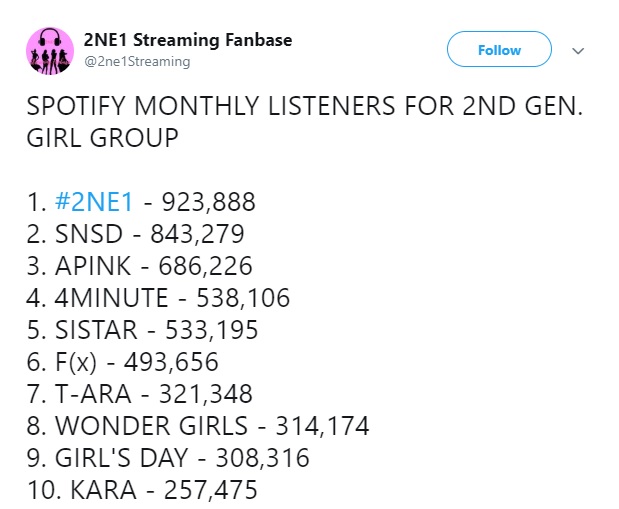
Task: Click the SPOTIFY MONTHLY LISTENERS heading text
Action: (x=211, y=105)
